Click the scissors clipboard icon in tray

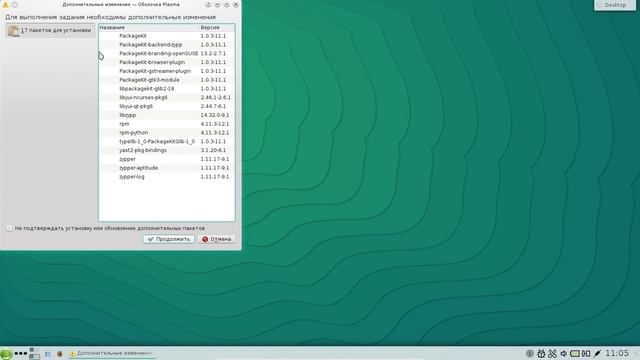(x=552, y=353)
